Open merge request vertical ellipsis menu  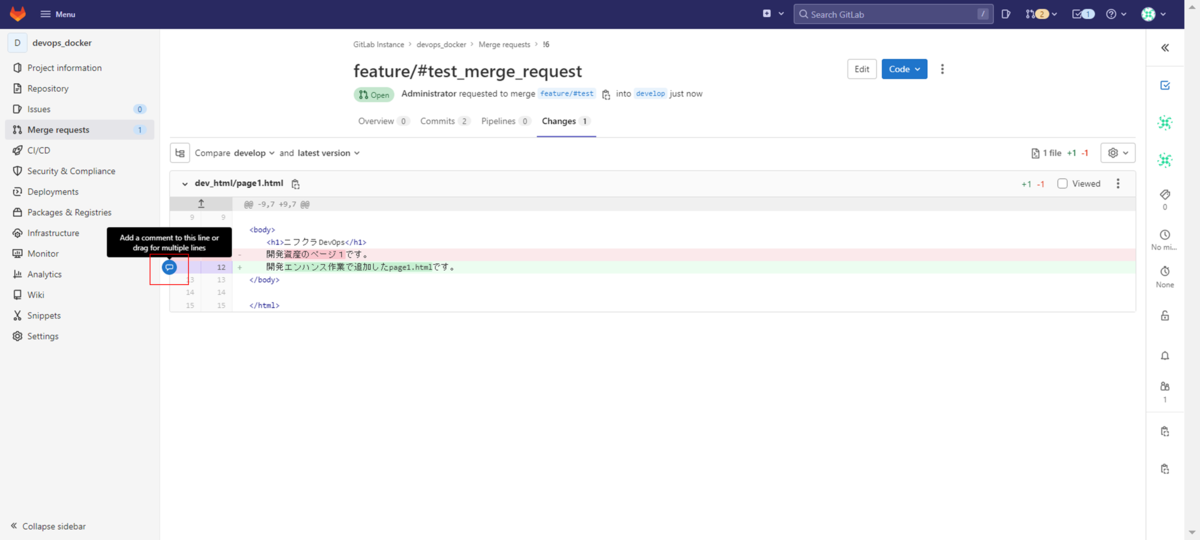pos(942,69)
